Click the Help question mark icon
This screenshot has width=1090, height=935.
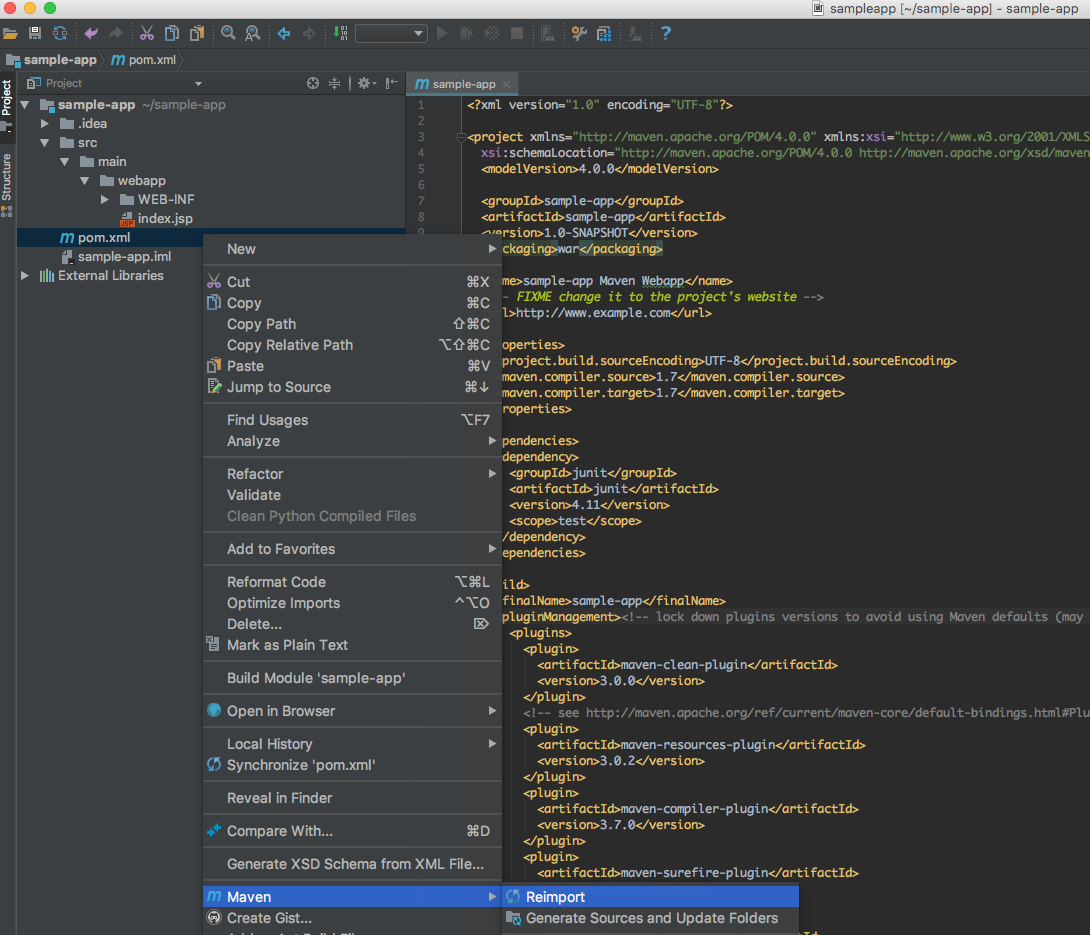click(666, 33)
